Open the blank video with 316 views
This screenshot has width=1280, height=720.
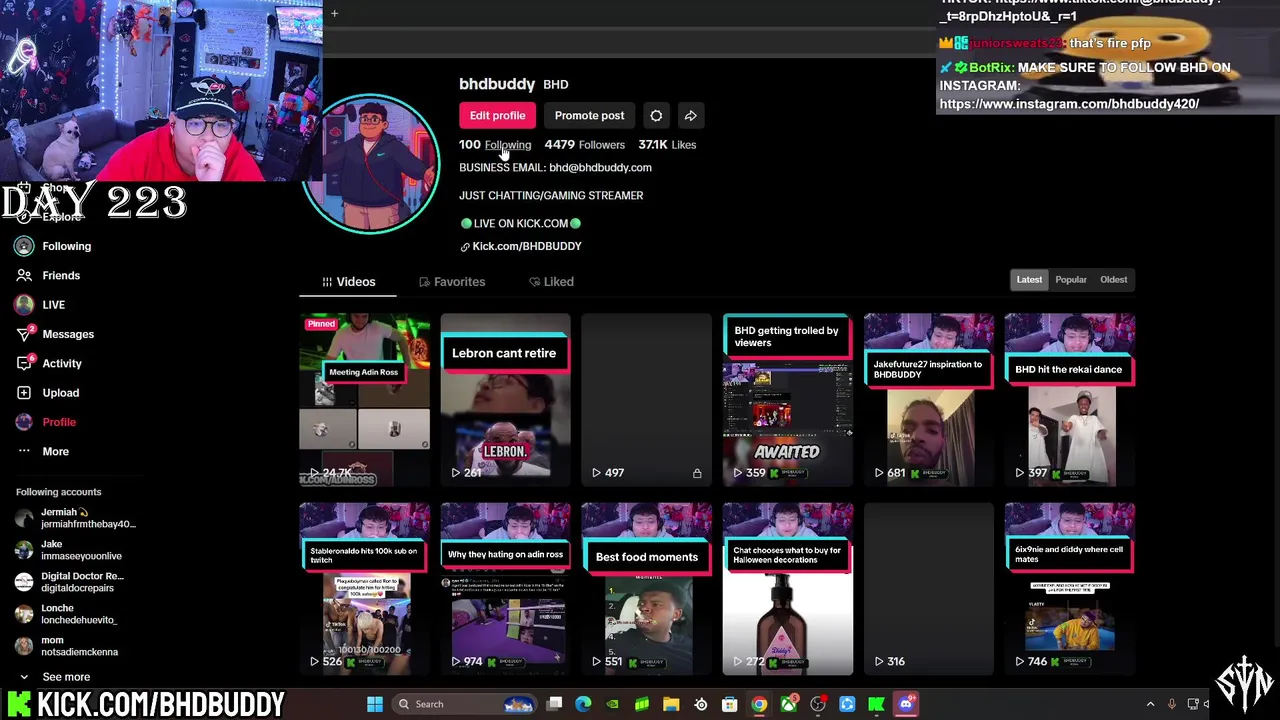click(x=928, y=589)
